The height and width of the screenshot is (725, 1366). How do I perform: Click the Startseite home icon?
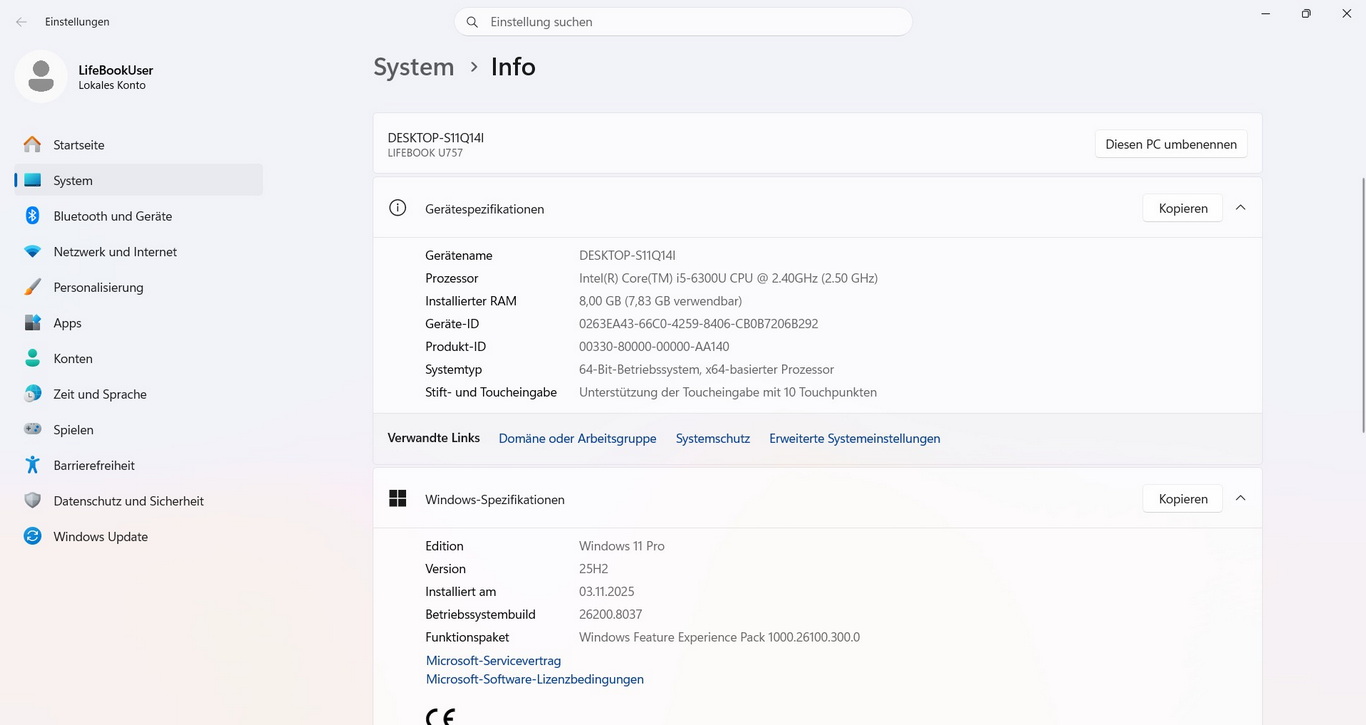pyautogui.click(x=33, y=145)
